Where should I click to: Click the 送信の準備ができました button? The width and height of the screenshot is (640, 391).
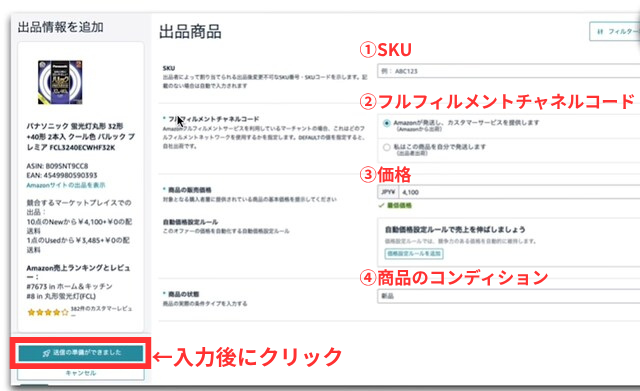coord(81,353)
